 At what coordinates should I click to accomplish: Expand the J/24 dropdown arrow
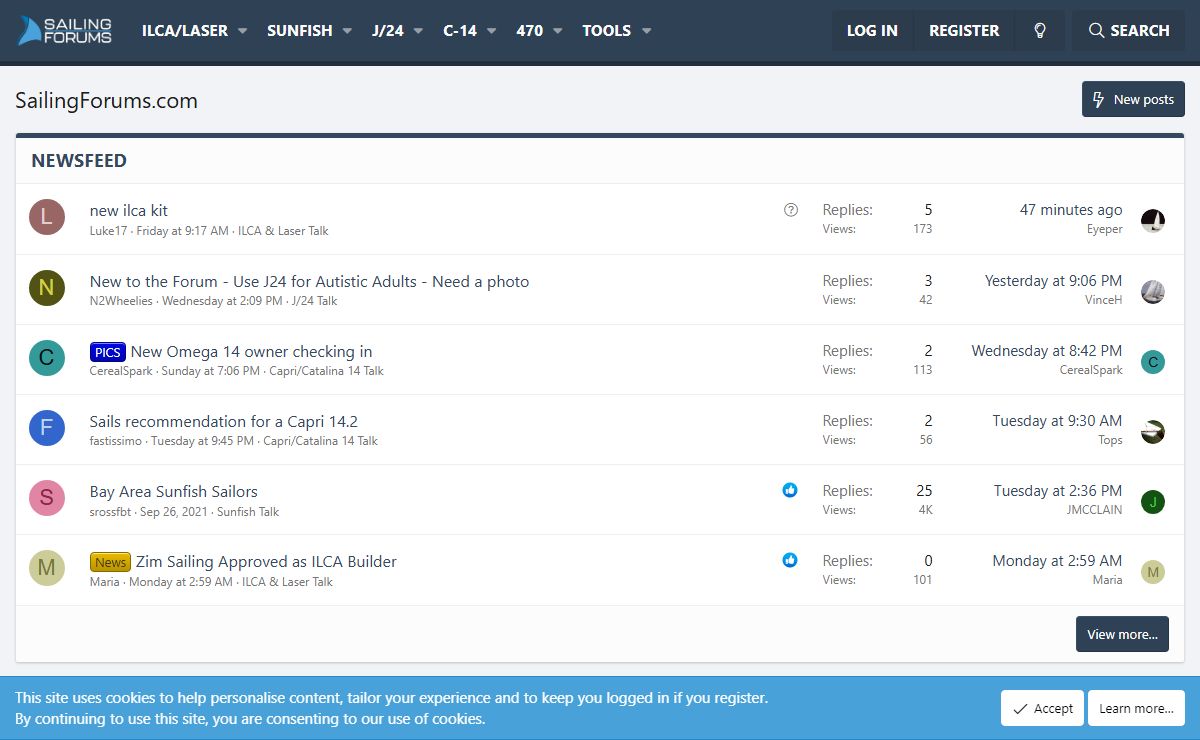click(418, 31)
